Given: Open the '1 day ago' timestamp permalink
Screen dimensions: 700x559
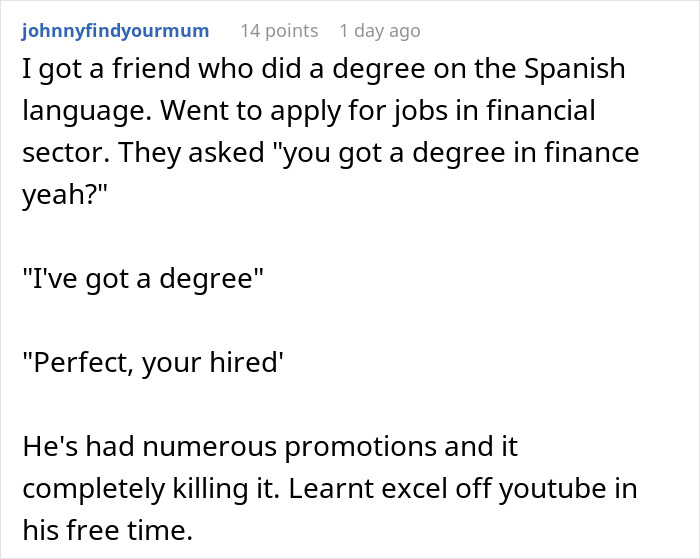Looking at the screenshot, I should [380, 31].
